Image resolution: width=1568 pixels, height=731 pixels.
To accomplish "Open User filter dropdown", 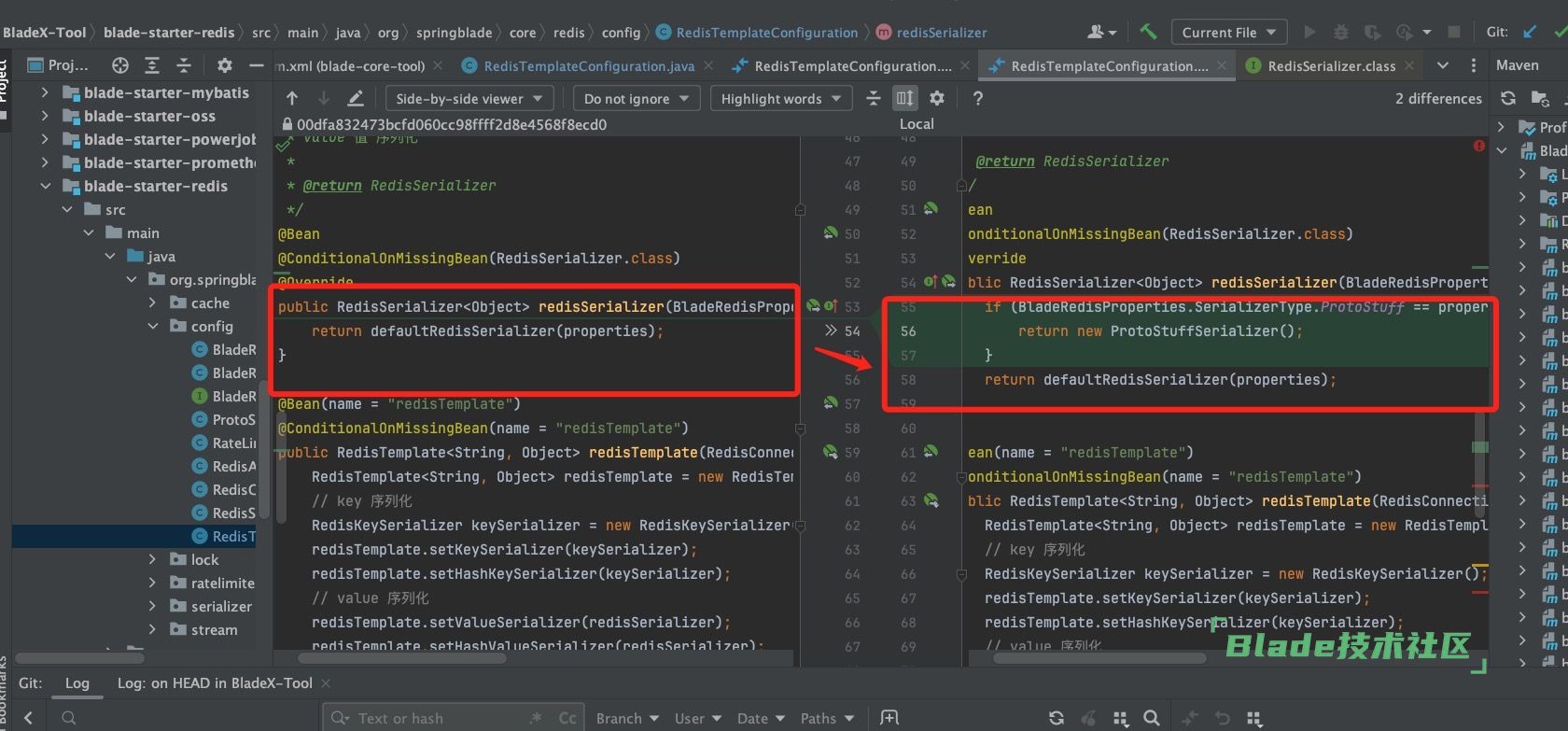I will (698, 718).
